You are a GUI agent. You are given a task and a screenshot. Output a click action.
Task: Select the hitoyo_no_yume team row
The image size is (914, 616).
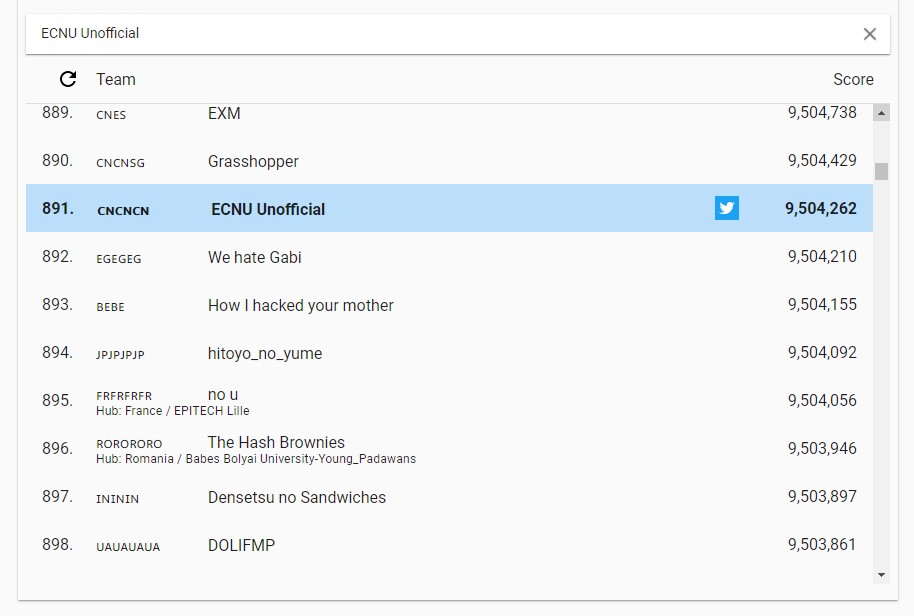pos(449,353)
